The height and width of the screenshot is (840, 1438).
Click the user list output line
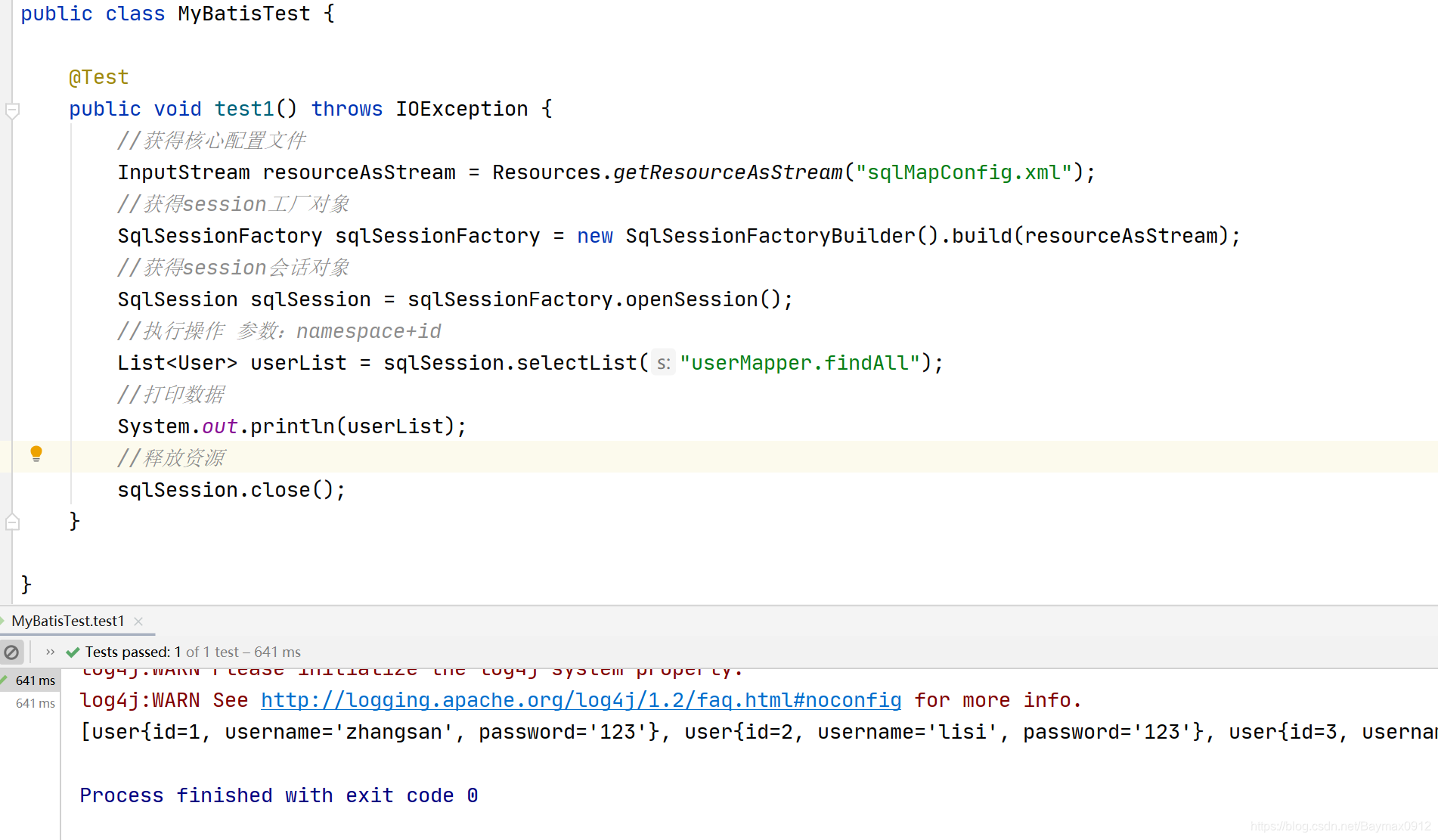[758, 732]
